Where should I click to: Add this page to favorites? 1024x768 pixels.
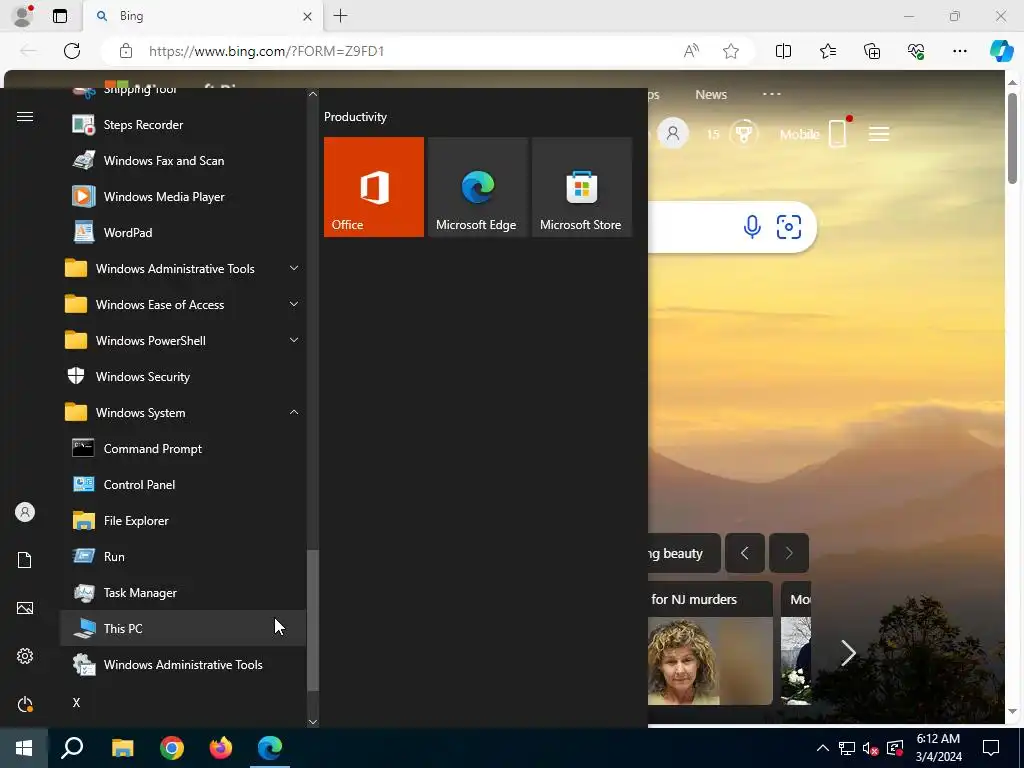(731, 51)
